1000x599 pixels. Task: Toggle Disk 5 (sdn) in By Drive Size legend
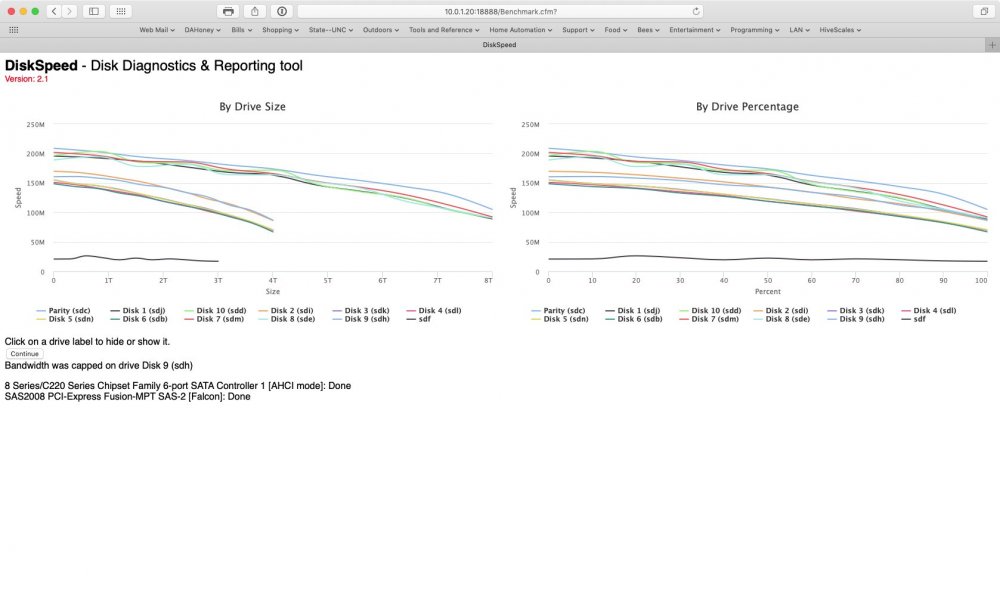[65, 319]
